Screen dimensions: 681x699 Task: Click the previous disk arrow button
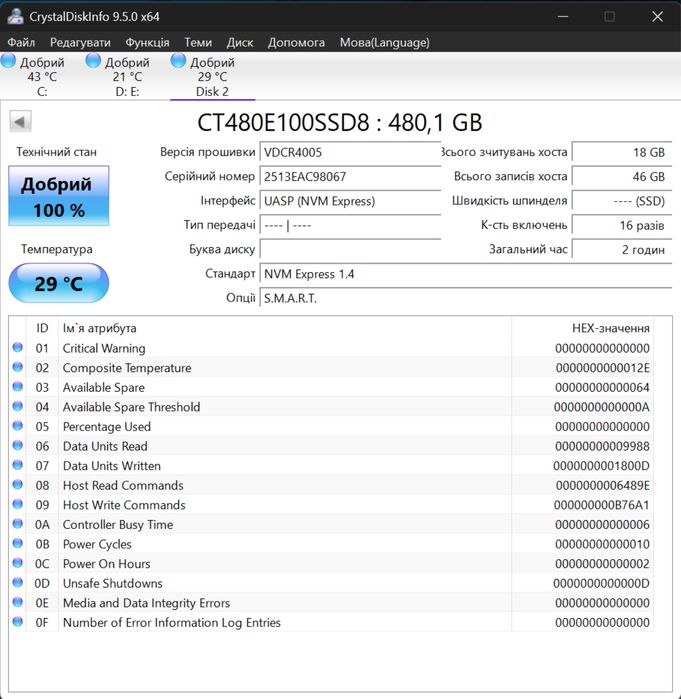(20, 121)
